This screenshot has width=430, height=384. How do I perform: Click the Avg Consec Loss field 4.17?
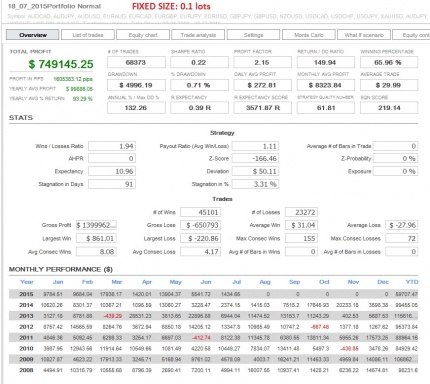click(x=200, y=251)
